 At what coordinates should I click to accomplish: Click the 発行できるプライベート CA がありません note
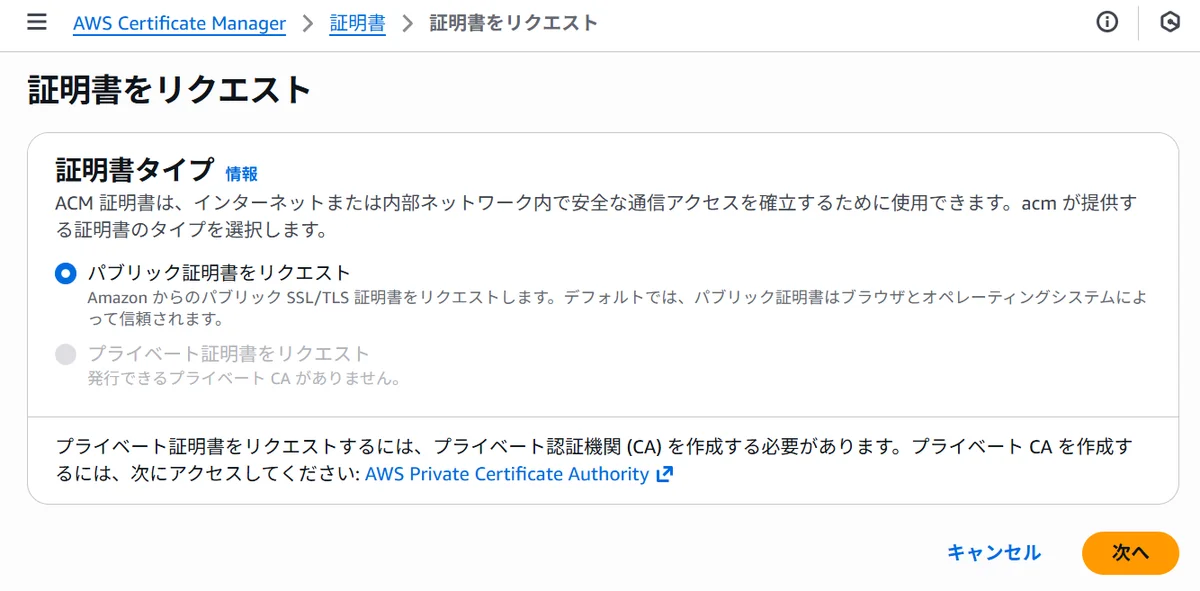tap(244, 379)
